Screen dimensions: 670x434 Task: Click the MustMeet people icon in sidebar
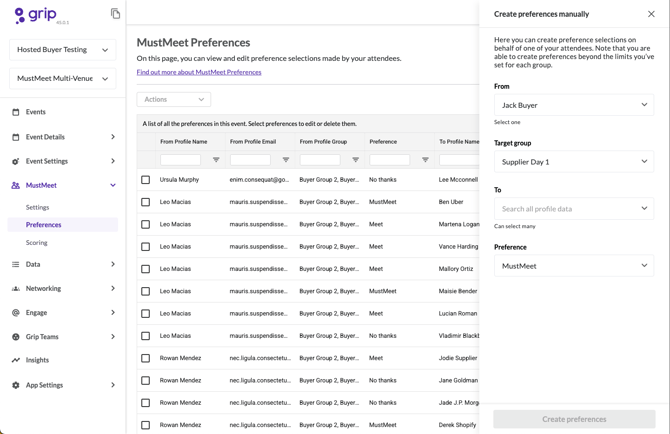pyautogui.click(x=16, y=185)
